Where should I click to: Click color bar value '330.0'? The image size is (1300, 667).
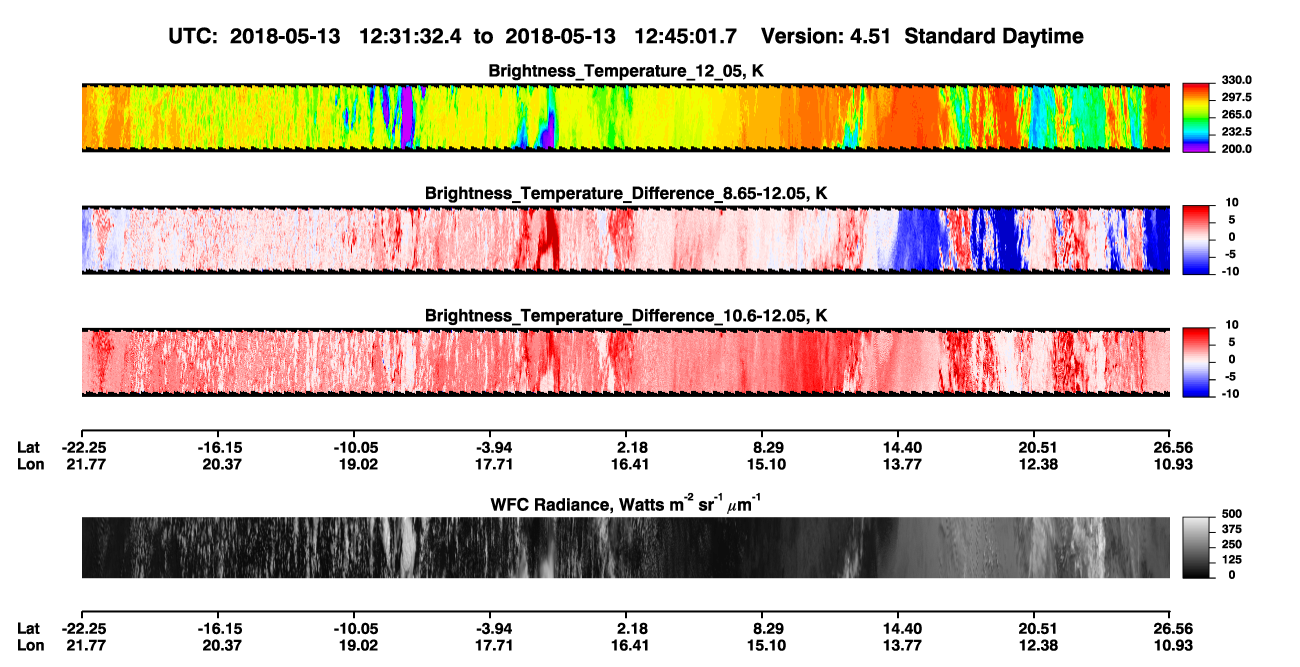1237,80
